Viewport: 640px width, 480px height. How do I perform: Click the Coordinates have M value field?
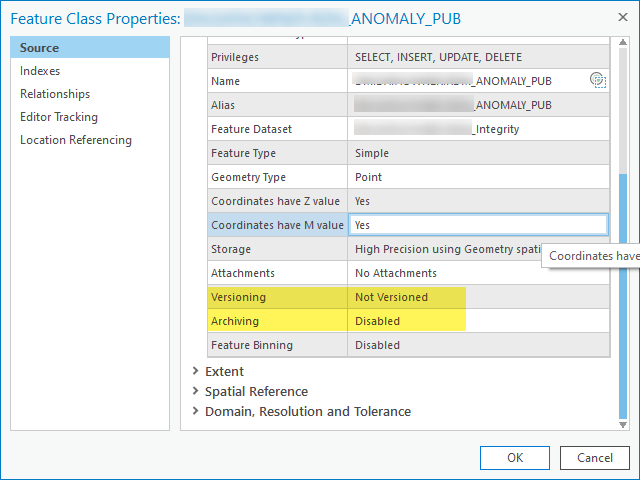(x=478, y=225)
